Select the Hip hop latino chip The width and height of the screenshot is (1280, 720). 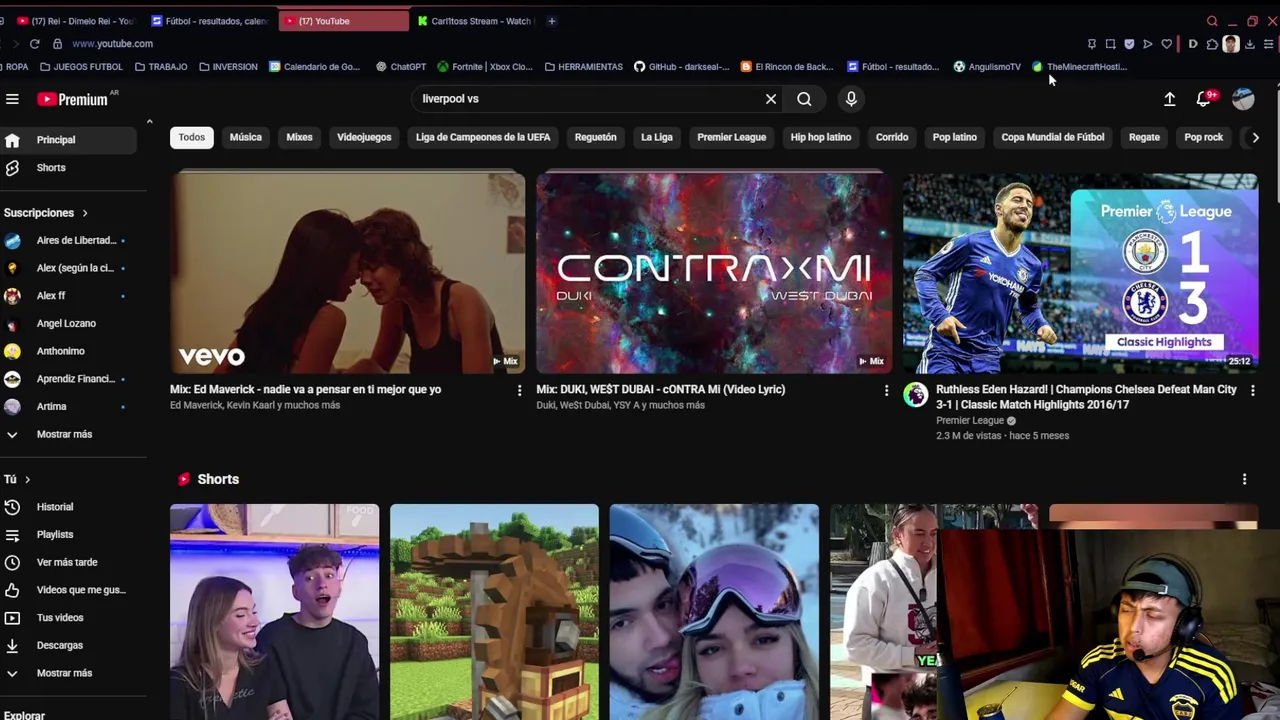point(820,137)
